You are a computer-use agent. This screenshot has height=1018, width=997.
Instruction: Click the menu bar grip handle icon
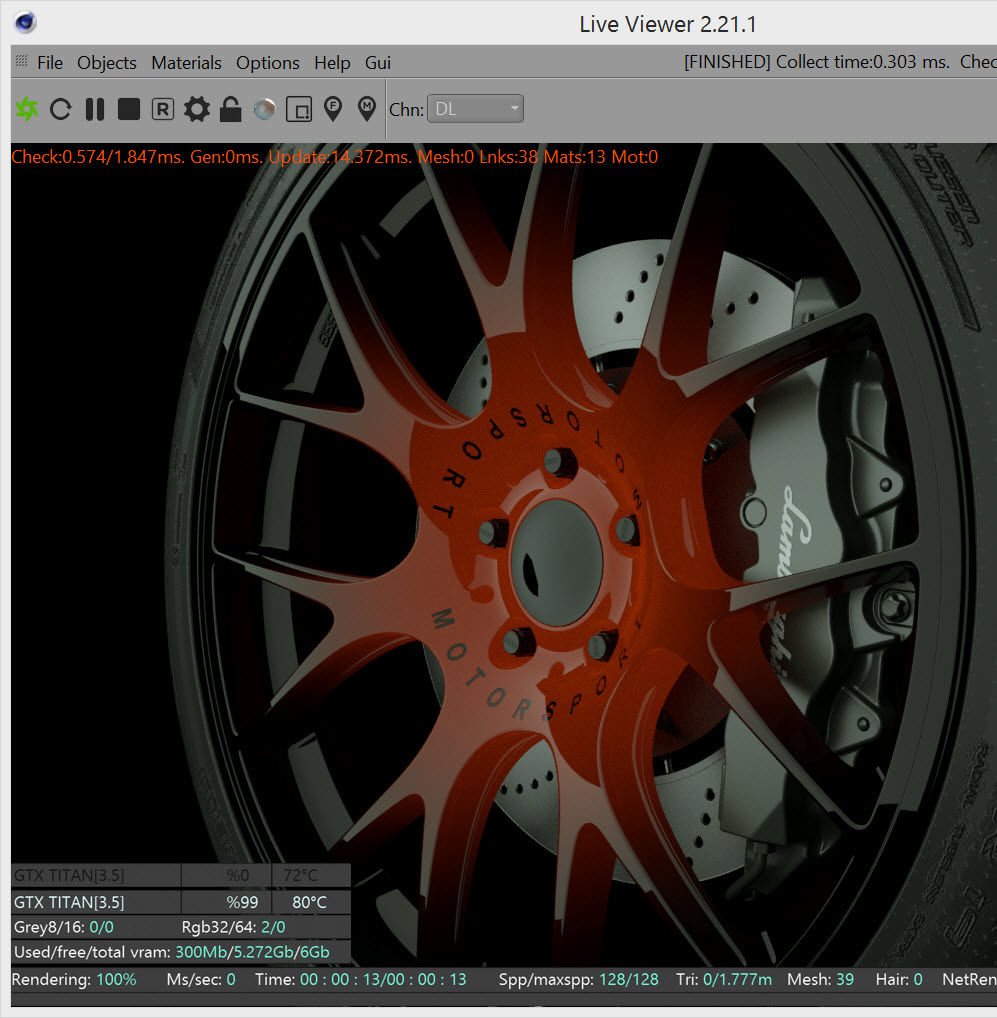click(22, 61)
